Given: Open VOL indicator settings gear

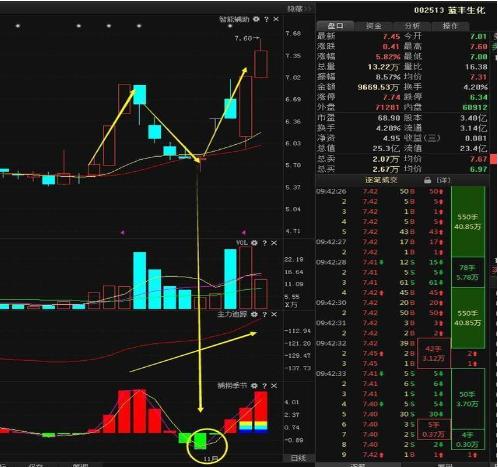Looking at the screenshot, I should coord(254,243).
